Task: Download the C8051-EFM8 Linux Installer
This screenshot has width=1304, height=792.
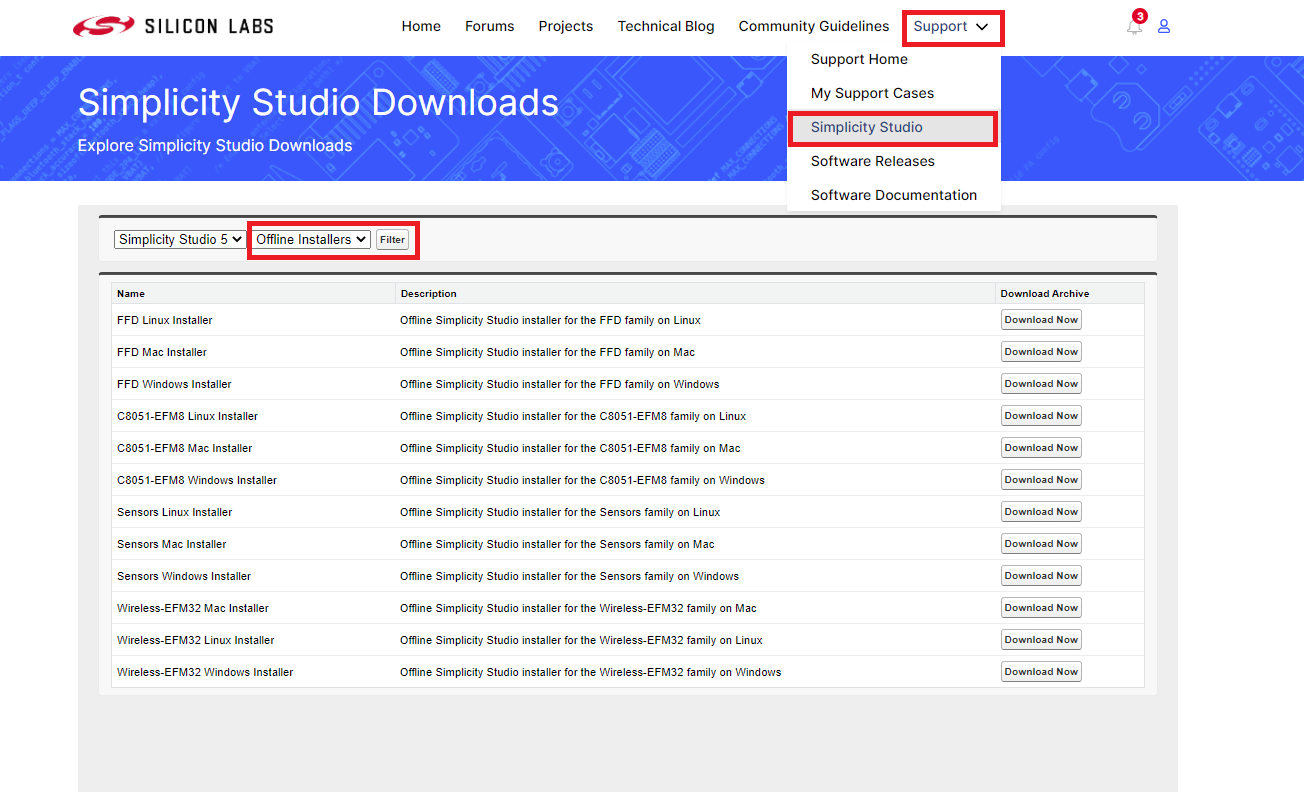Action: 1041,416
